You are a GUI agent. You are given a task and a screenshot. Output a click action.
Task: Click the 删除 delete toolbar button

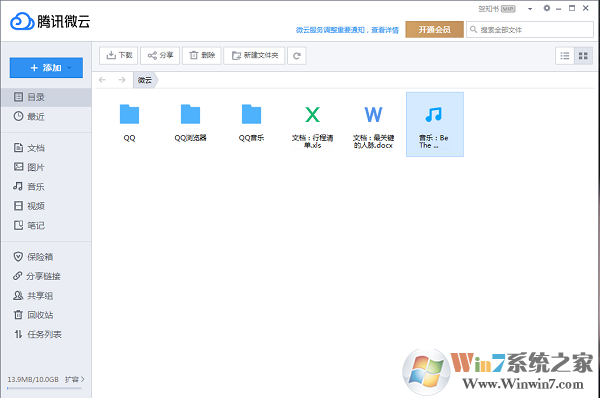point(202,55)
